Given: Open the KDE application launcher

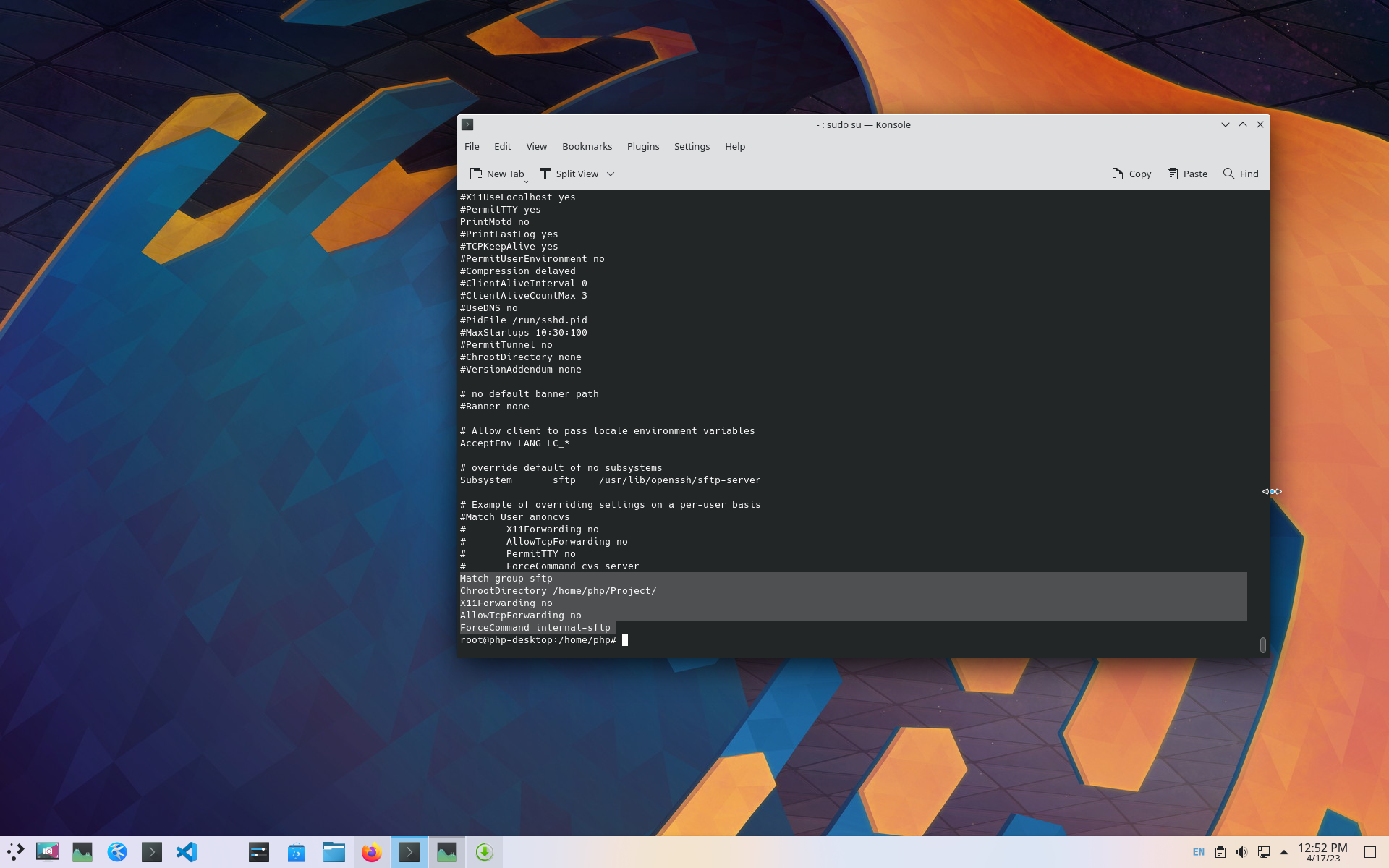Looking at the screenshot, I should coord(15,852).
